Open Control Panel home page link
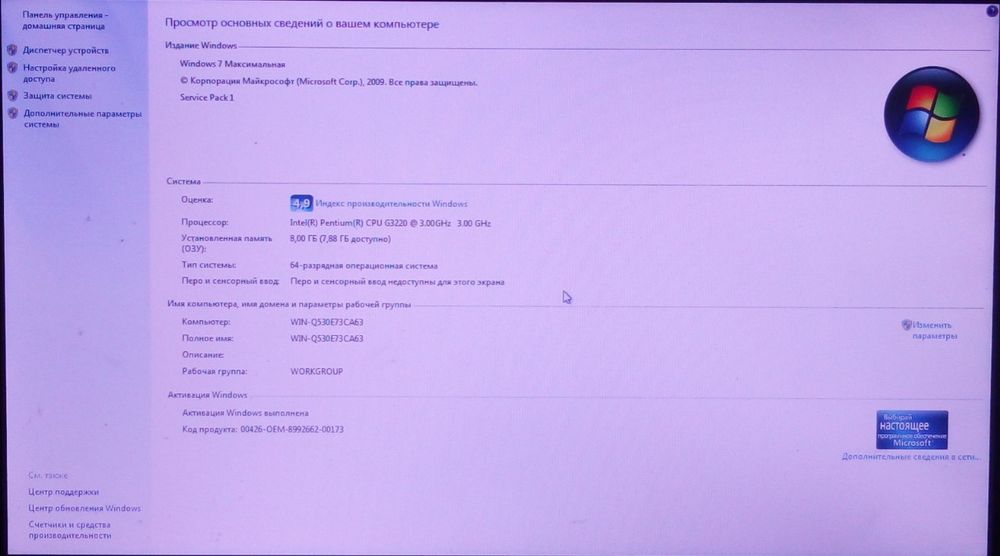 point(65,20)
